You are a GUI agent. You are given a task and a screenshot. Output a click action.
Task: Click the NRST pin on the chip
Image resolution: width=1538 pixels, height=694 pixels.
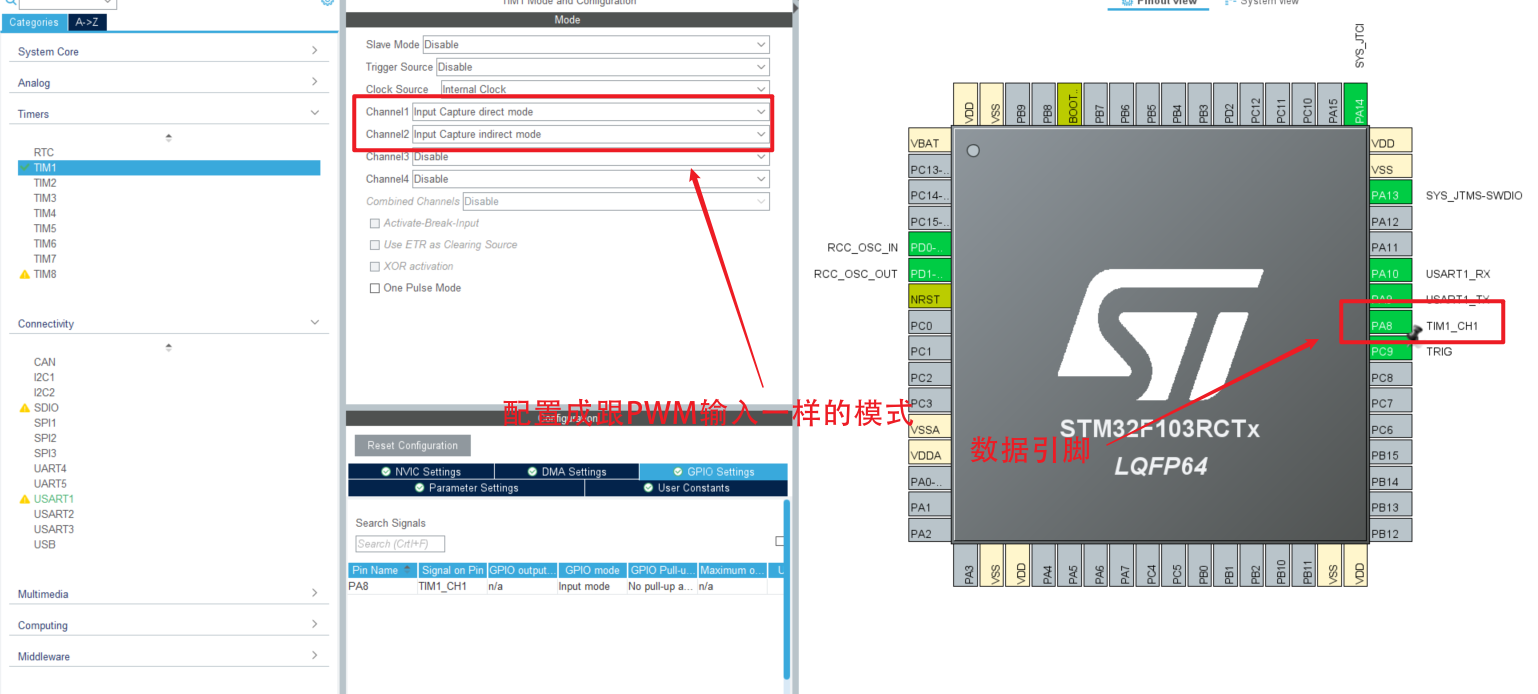click(x=930, y=299)
